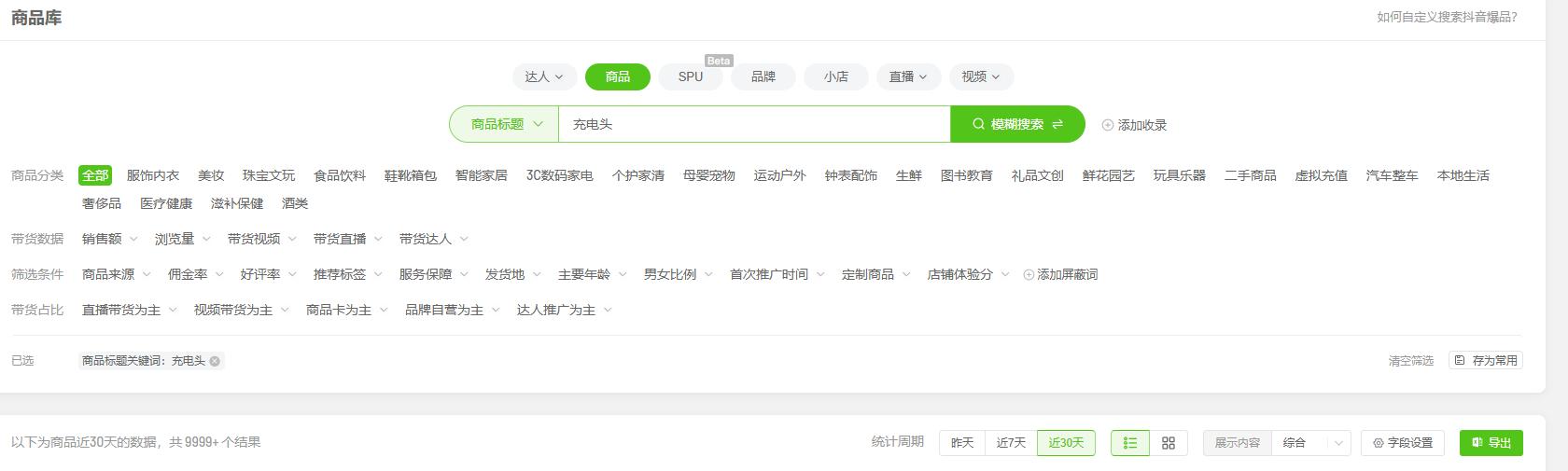The height and width of the screenshot is (471, 1568).
Task: Select the 美妆 category
Action: (211, 175)
